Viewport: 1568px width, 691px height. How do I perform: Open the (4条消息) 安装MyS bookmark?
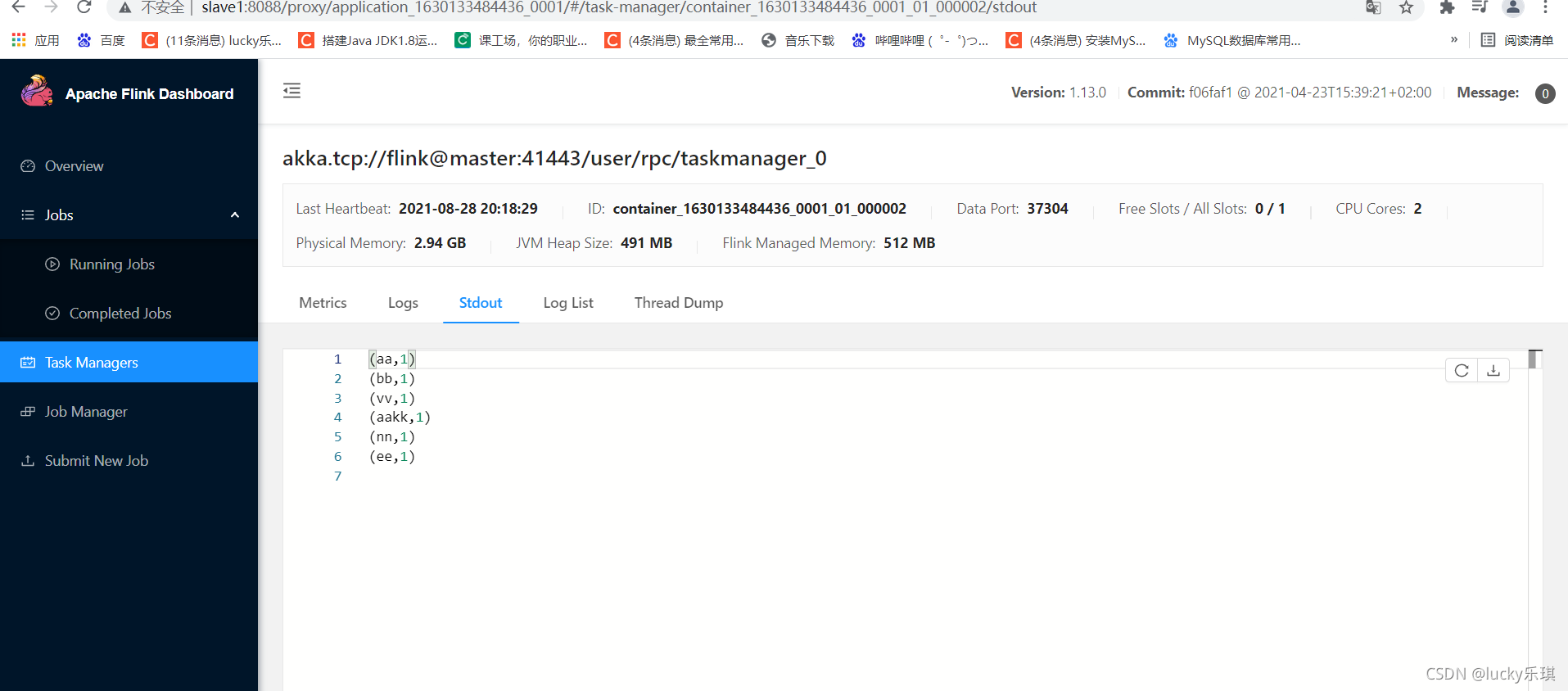tap(1076, 40)
